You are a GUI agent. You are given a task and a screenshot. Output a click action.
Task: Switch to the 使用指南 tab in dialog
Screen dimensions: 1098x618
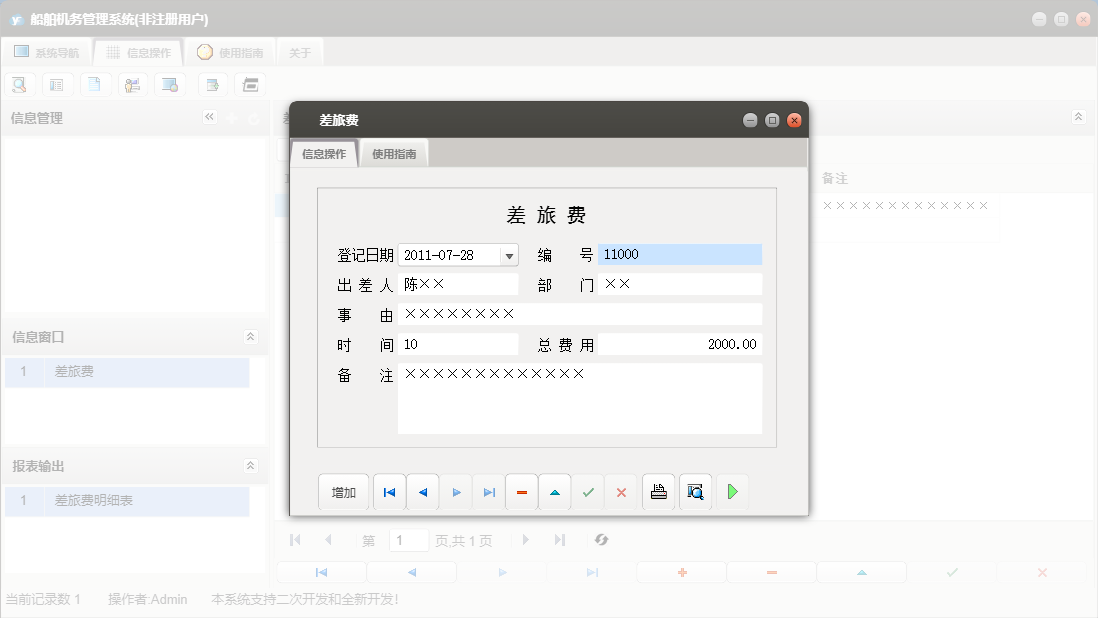393,153
